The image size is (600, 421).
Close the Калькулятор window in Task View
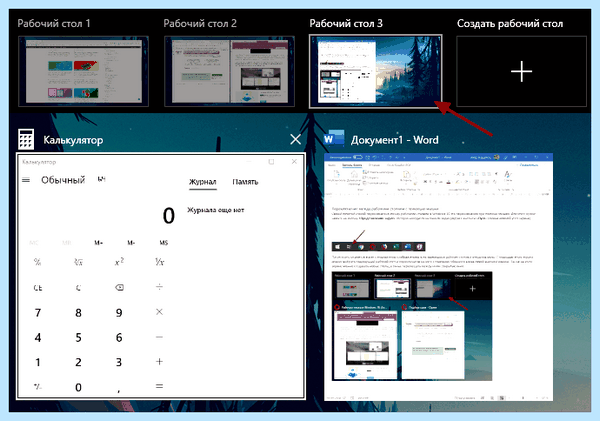click(295, 139)
